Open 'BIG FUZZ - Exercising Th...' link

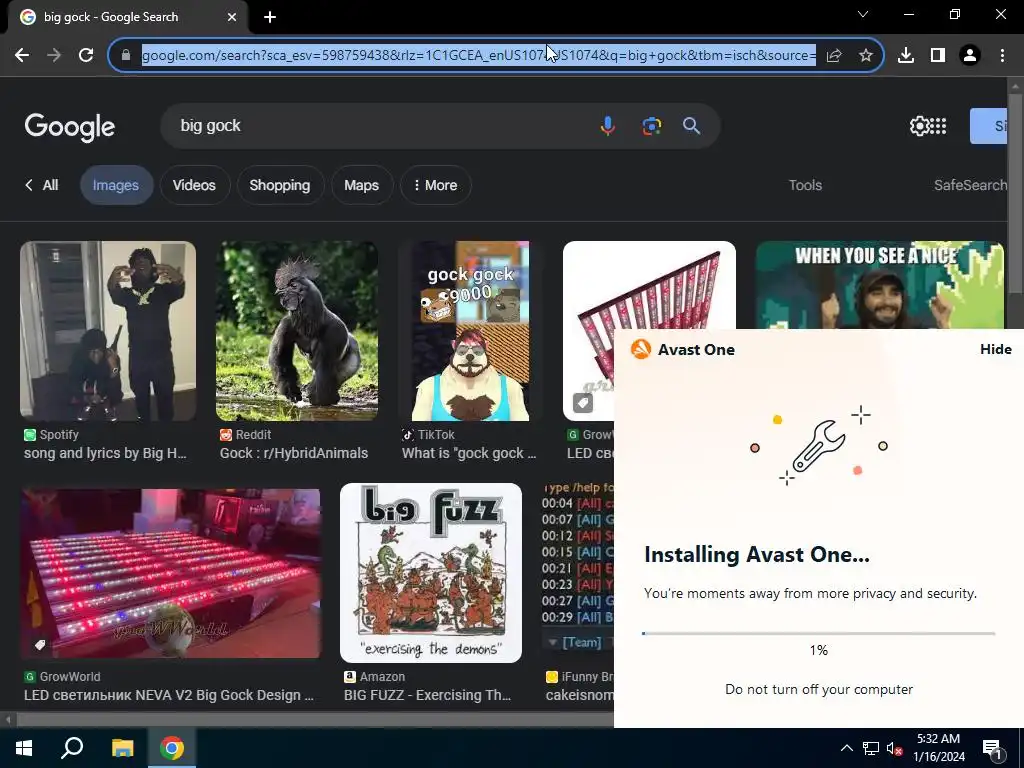point(428,696)
